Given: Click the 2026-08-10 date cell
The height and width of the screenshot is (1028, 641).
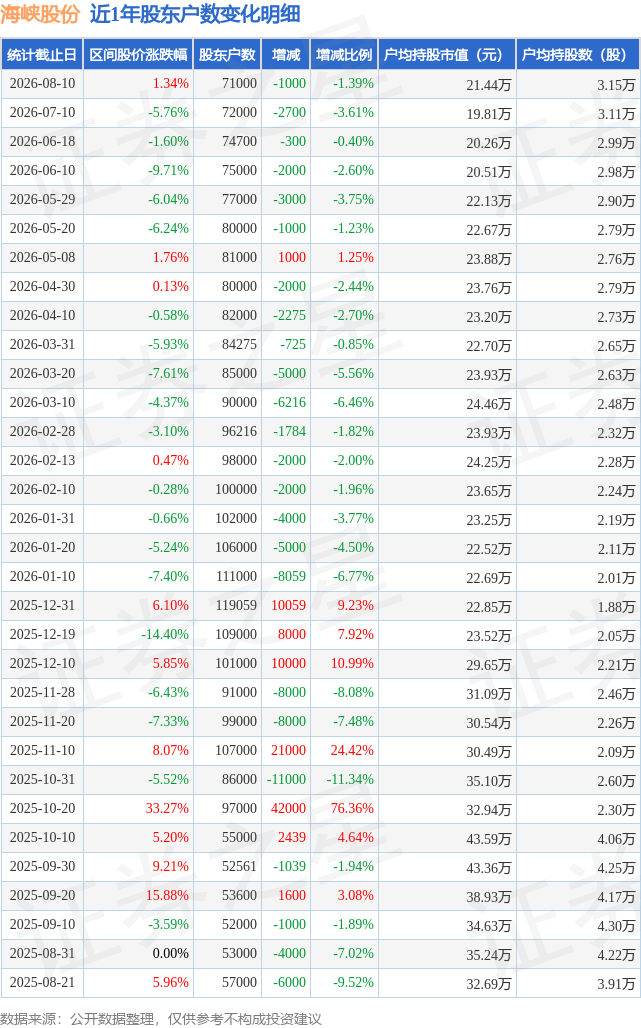Looking at the screenshot, I should coord(43,83).
